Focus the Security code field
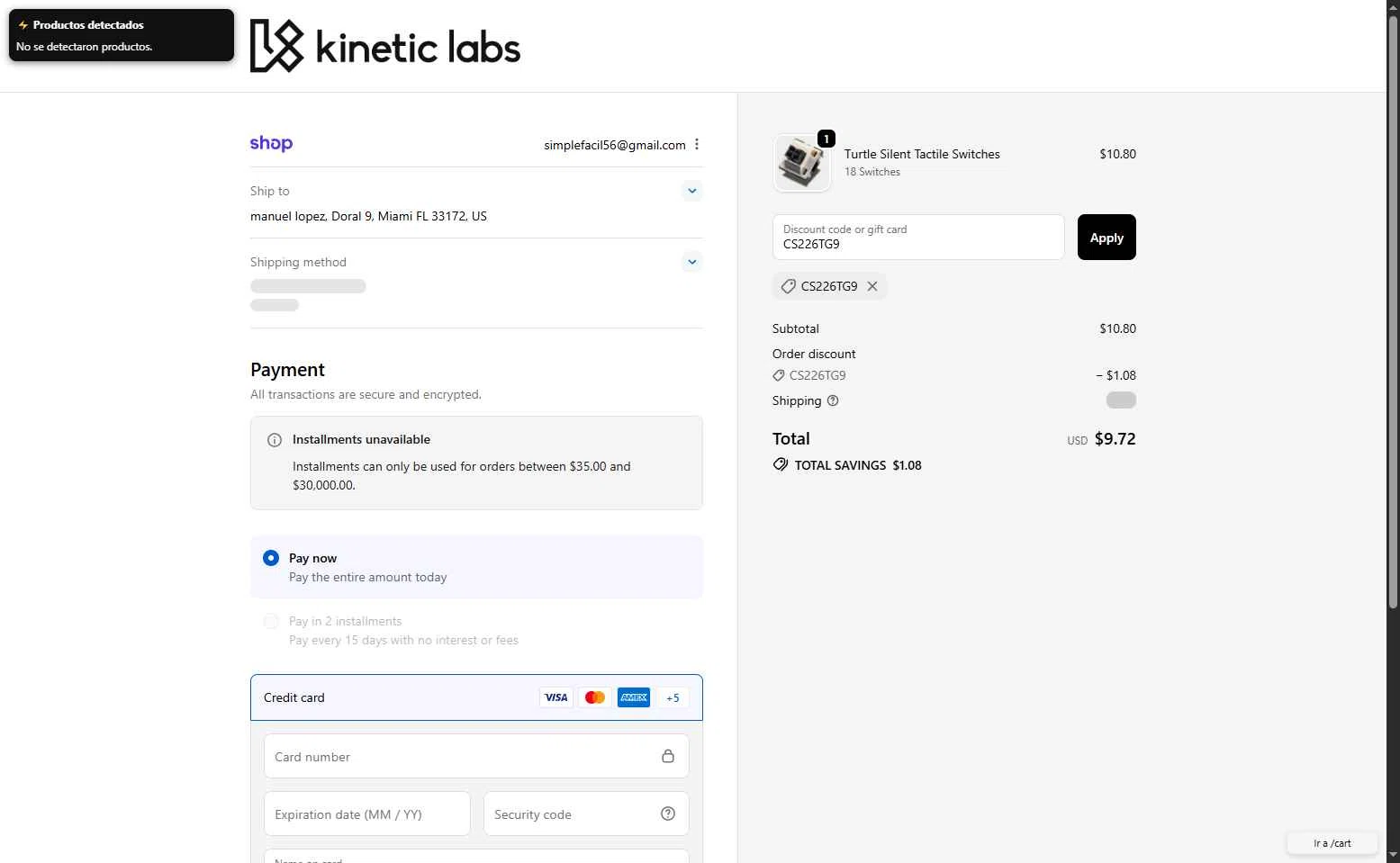Viewport: 1400px width, 863px height. coord(586,814)
